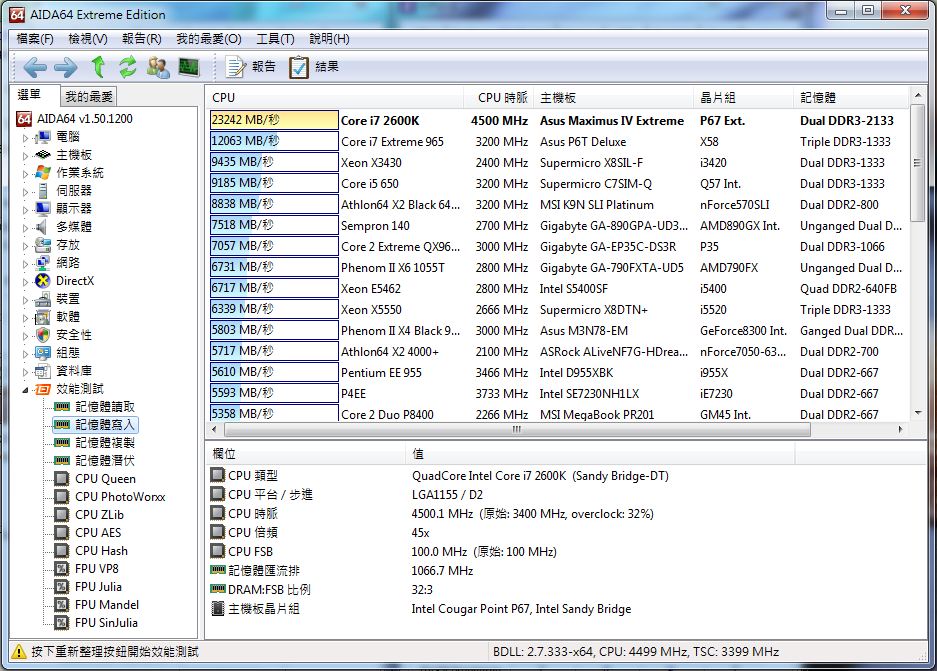Click the green Refresh arrows icon
937x671 pixels.
click(127, 67)
